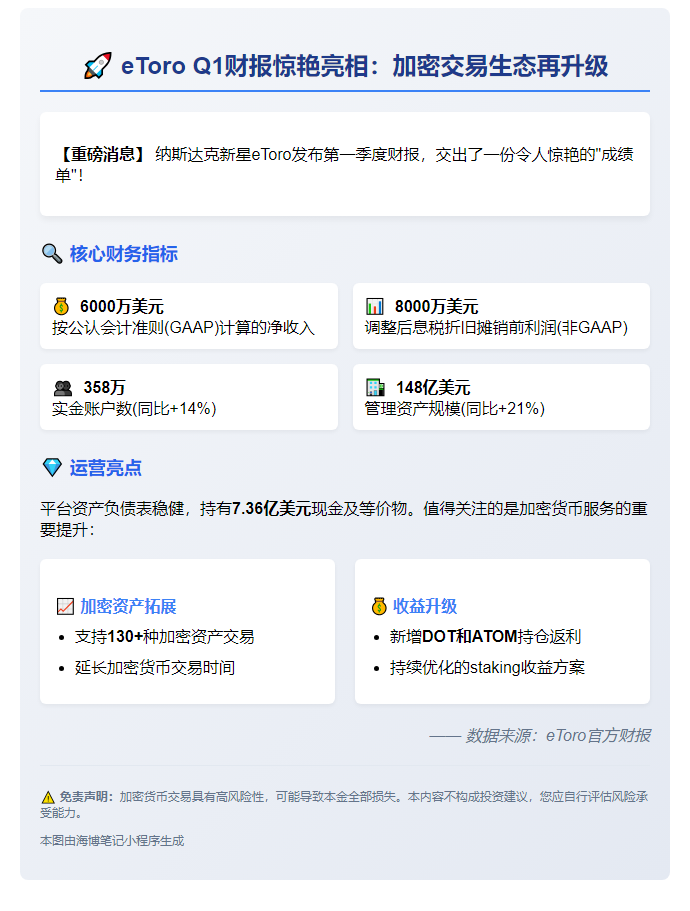Click the bar chart icon next to 8000万美元
Image resolution: width=690 pixels, height=911 pixels.
coord(375,306)
